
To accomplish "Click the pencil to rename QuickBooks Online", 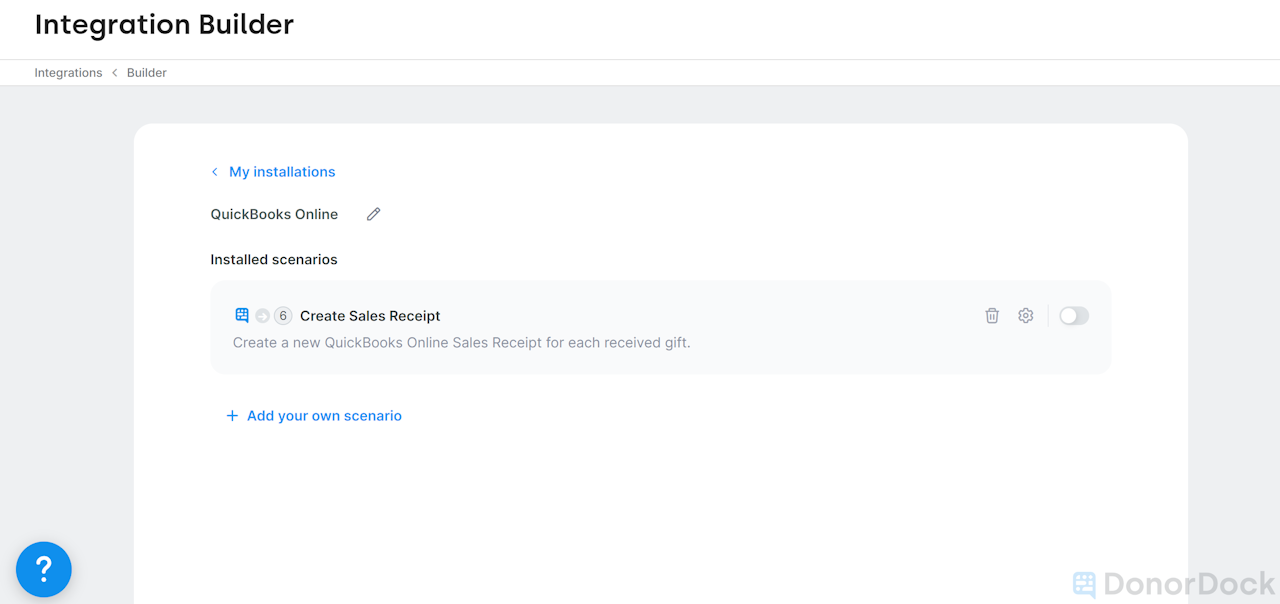I will coord(373,213).
